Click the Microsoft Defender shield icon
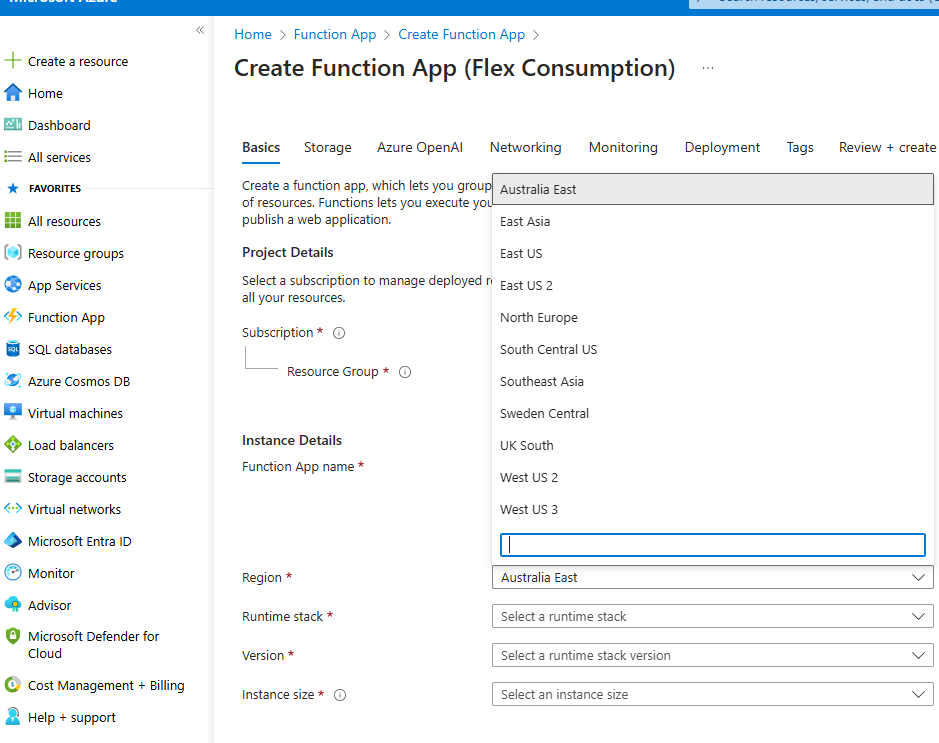This screenshot has width=939, height=743. 13,636
